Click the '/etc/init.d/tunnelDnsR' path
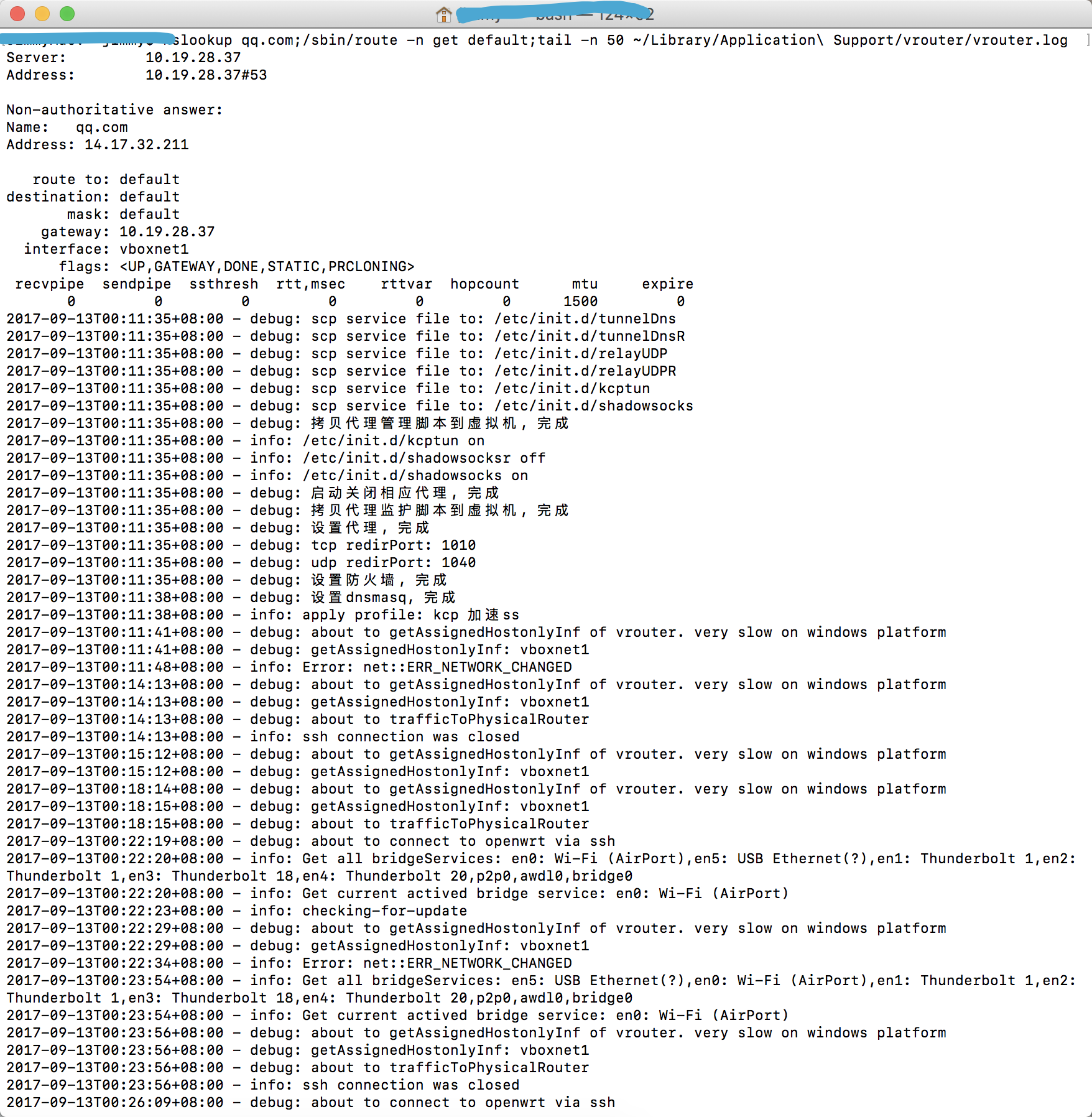Image resolution: width=1092 pixels, height=1117 pixels. click(x=590, y=336)
